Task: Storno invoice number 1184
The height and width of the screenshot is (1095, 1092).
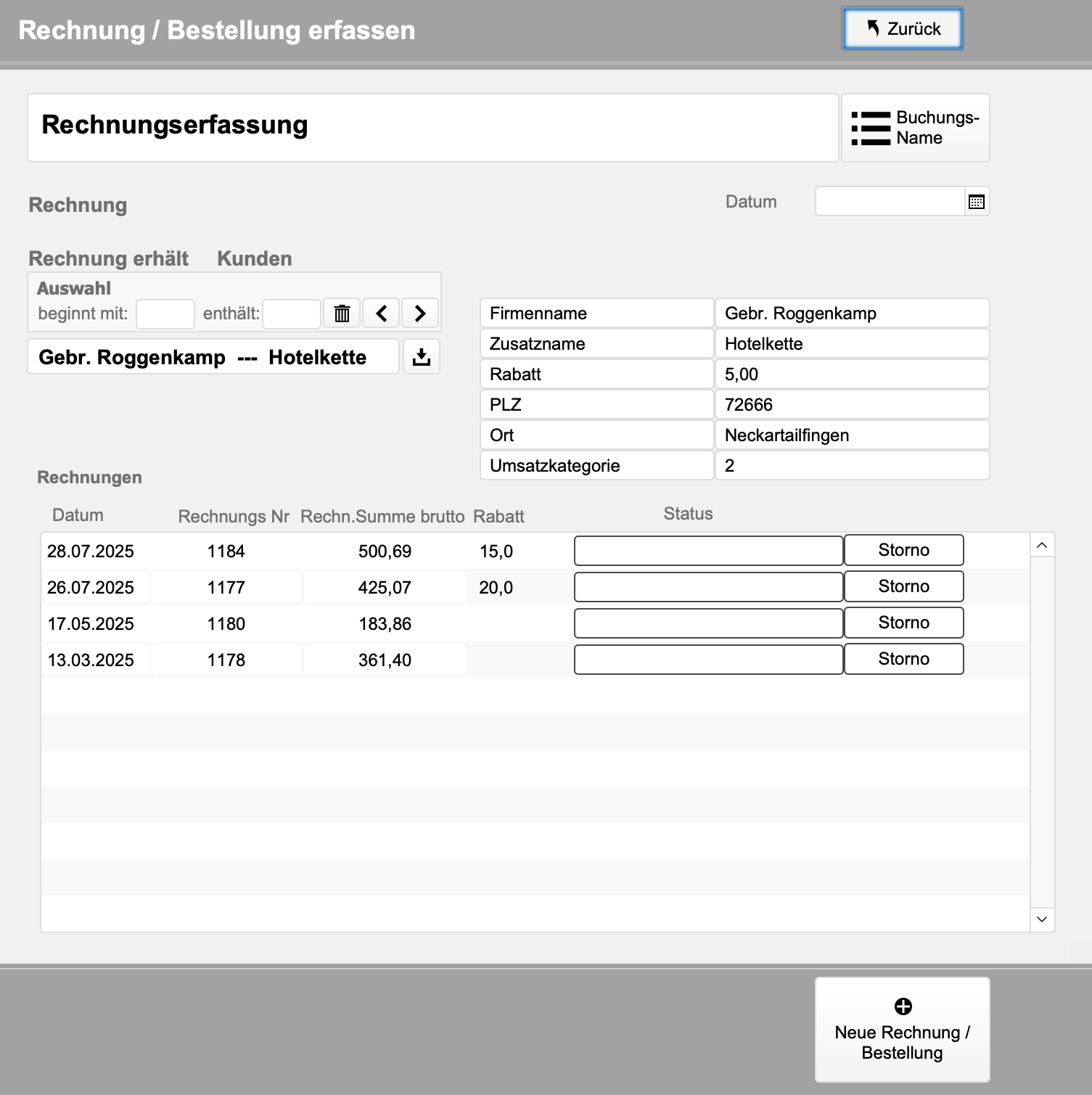Action: click(903, 550)
